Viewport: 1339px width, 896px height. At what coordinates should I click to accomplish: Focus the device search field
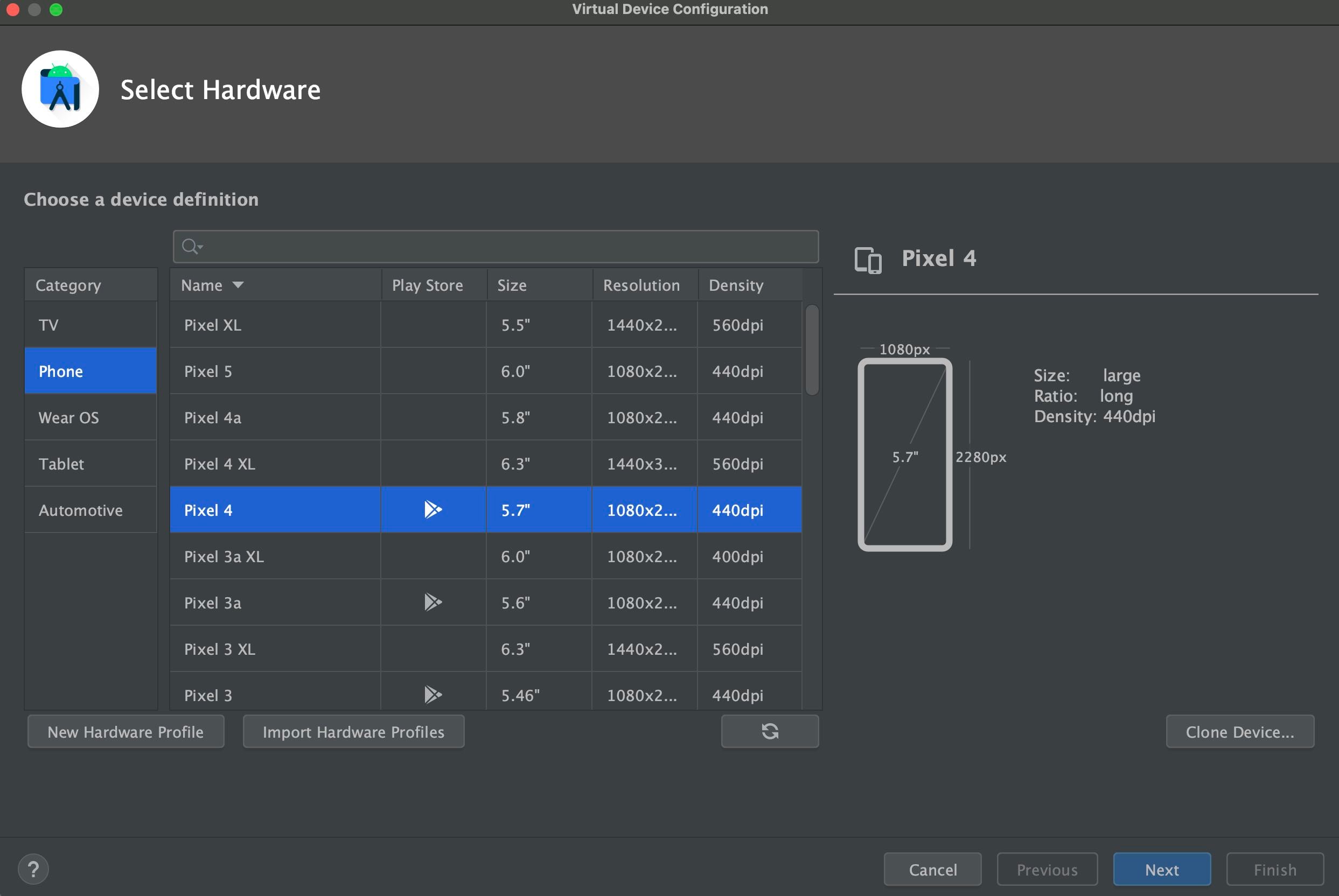[503, 246]
